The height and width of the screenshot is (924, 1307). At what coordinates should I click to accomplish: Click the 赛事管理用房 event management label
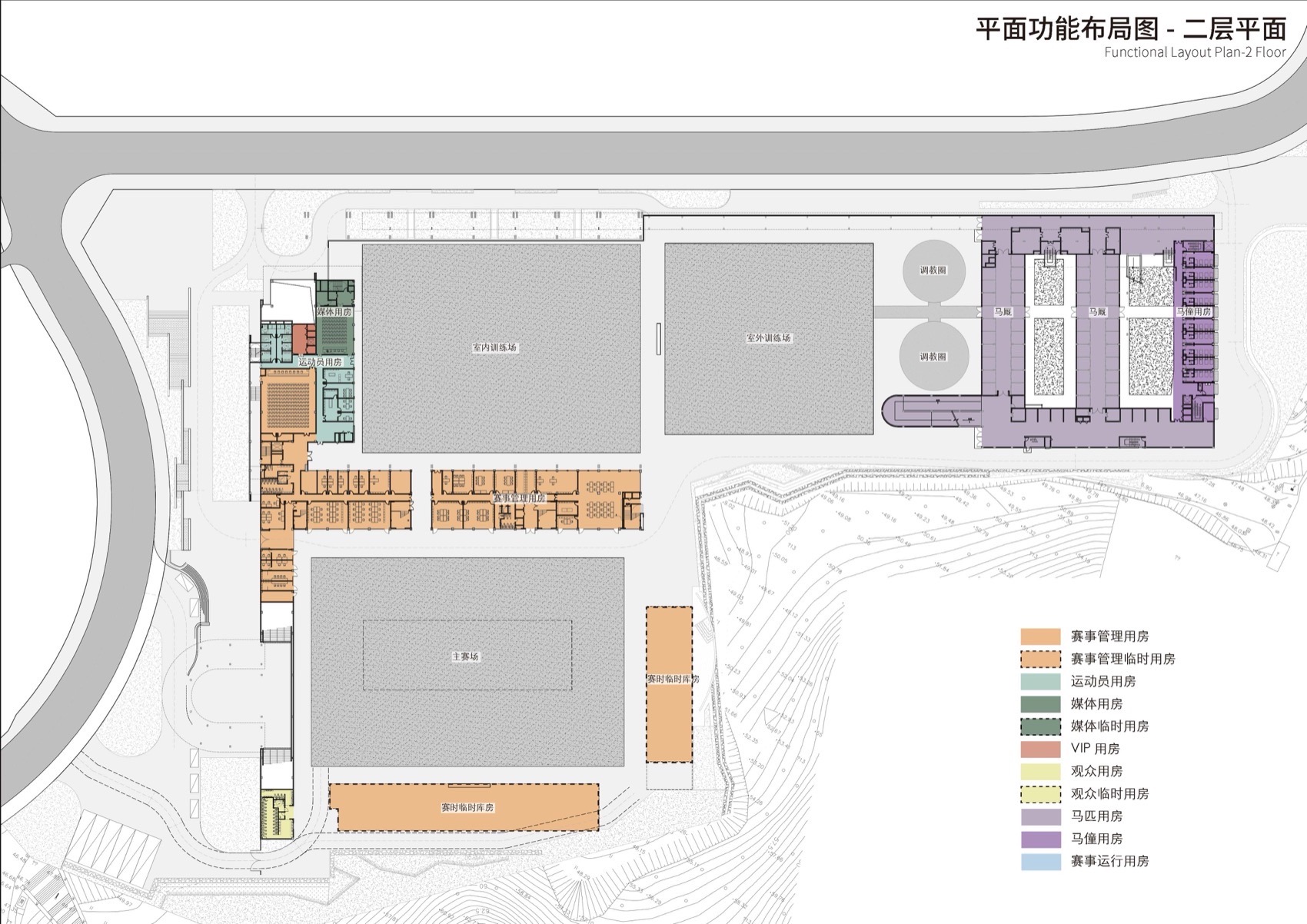tap(520, 498)
